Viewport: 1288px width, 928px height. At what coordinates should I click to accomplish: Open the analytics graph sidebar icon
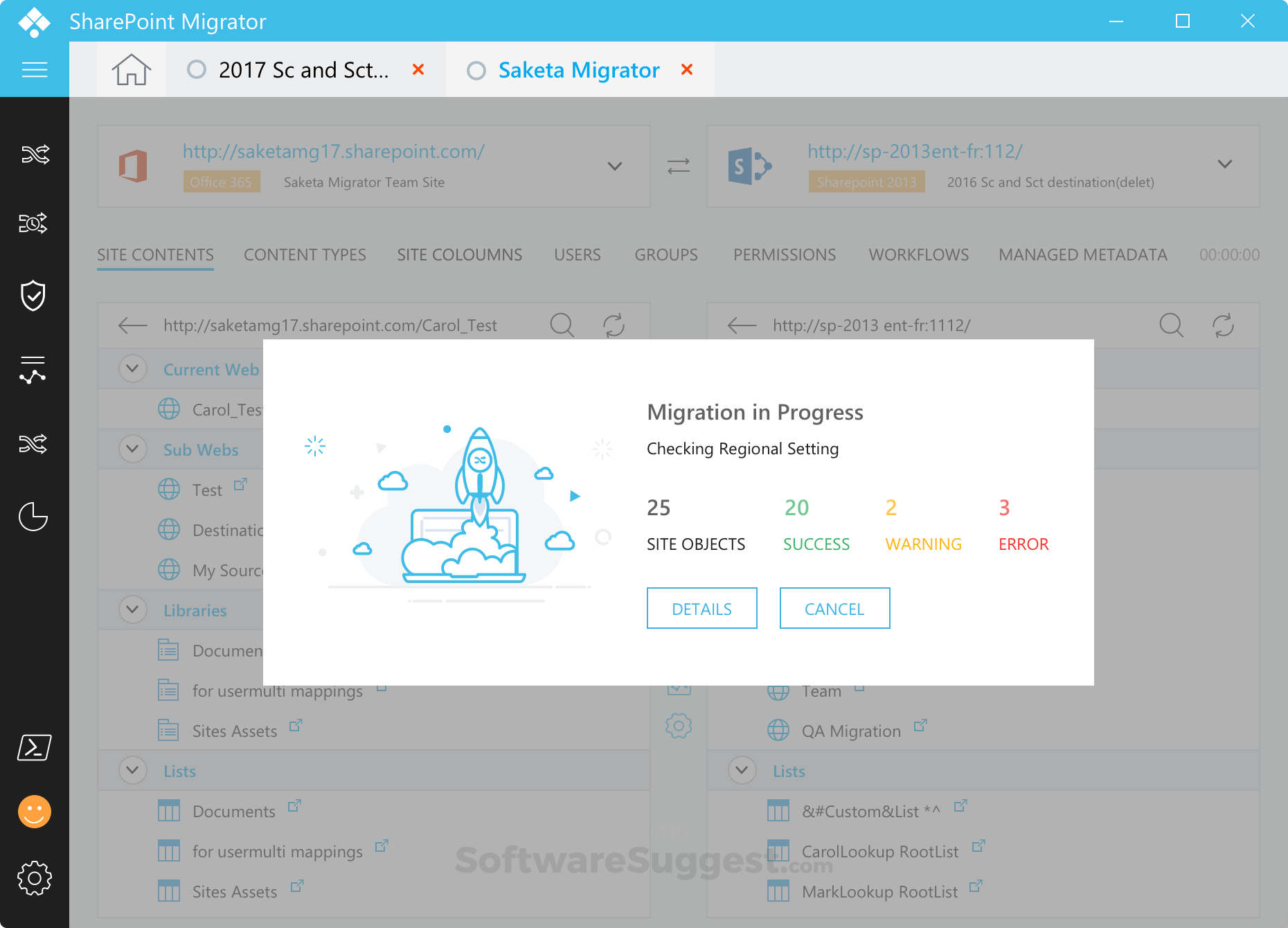34,369
